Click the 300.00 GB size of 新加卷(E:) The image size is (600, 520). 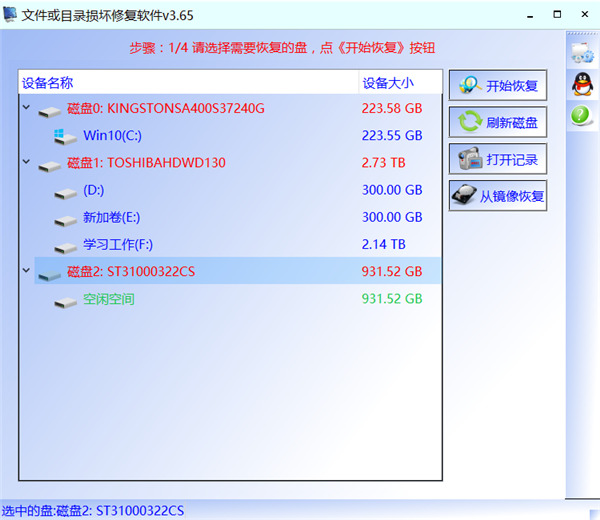[x=392, y=217]
